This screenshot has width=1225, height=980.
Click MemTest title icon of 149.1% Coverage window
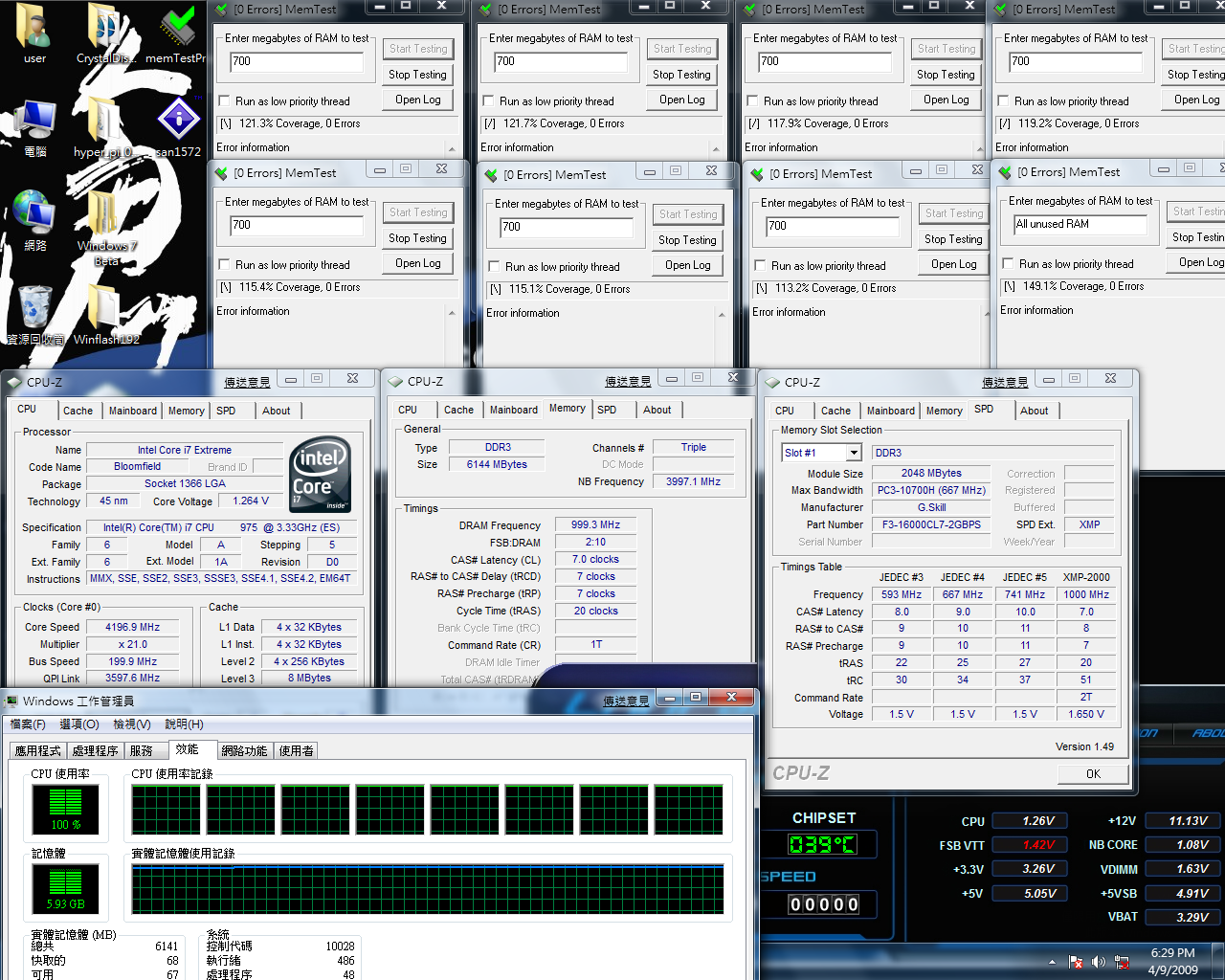(x=1005, y=172)
